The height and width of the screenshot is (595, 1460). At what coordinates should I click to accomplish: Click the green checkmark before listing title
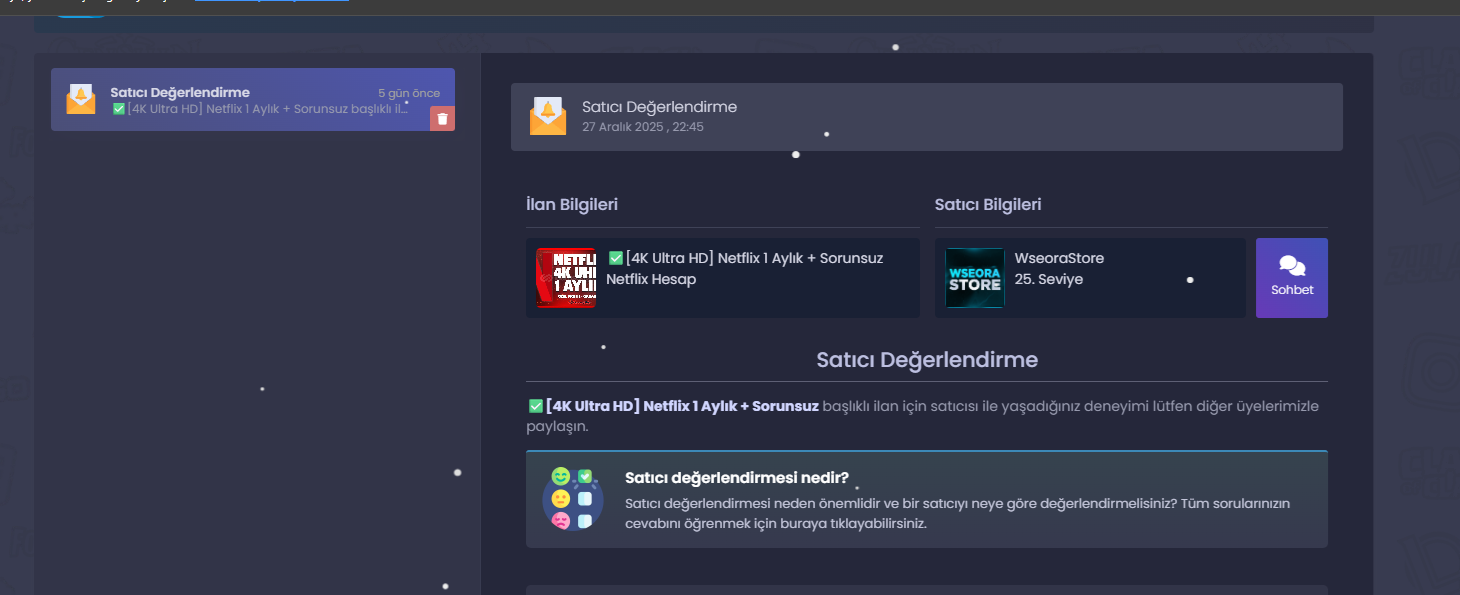616,258
